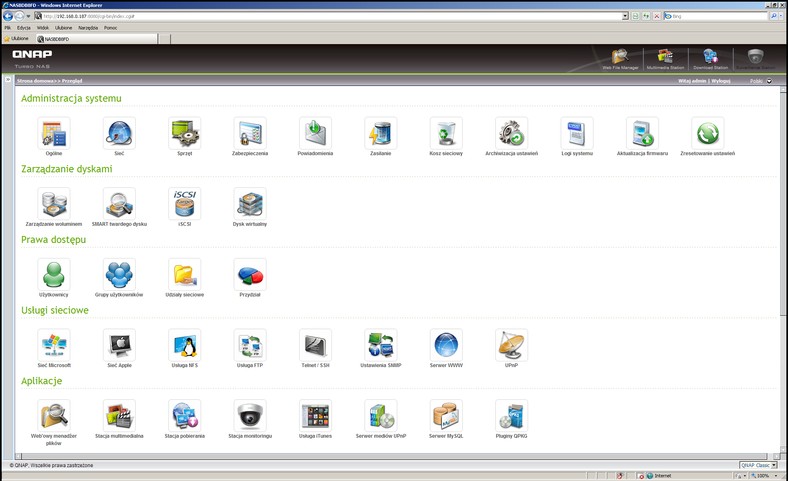
Task: Open the QNAP Classic theme dropdown
Action: coord(758,465)
